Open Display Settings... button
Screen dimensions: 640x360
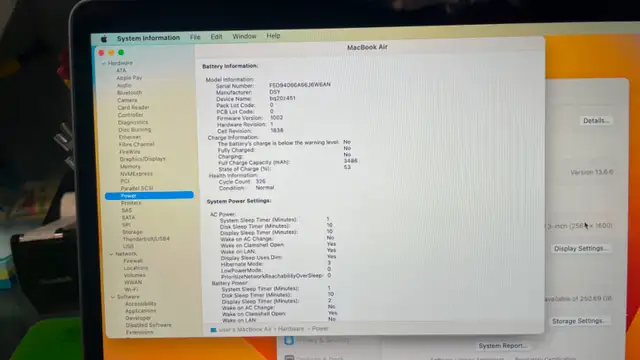tap(581, 248)
